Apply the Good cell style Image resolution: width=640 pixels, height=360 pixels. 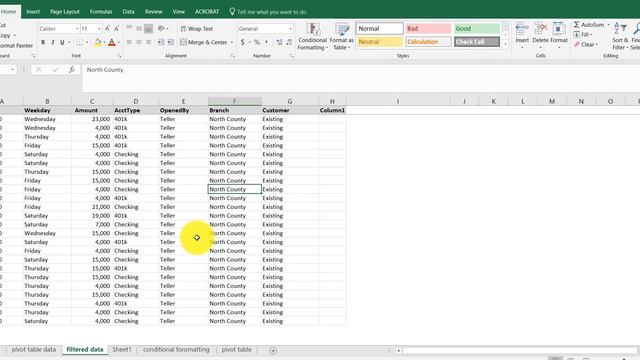click(x=477, y=29)
